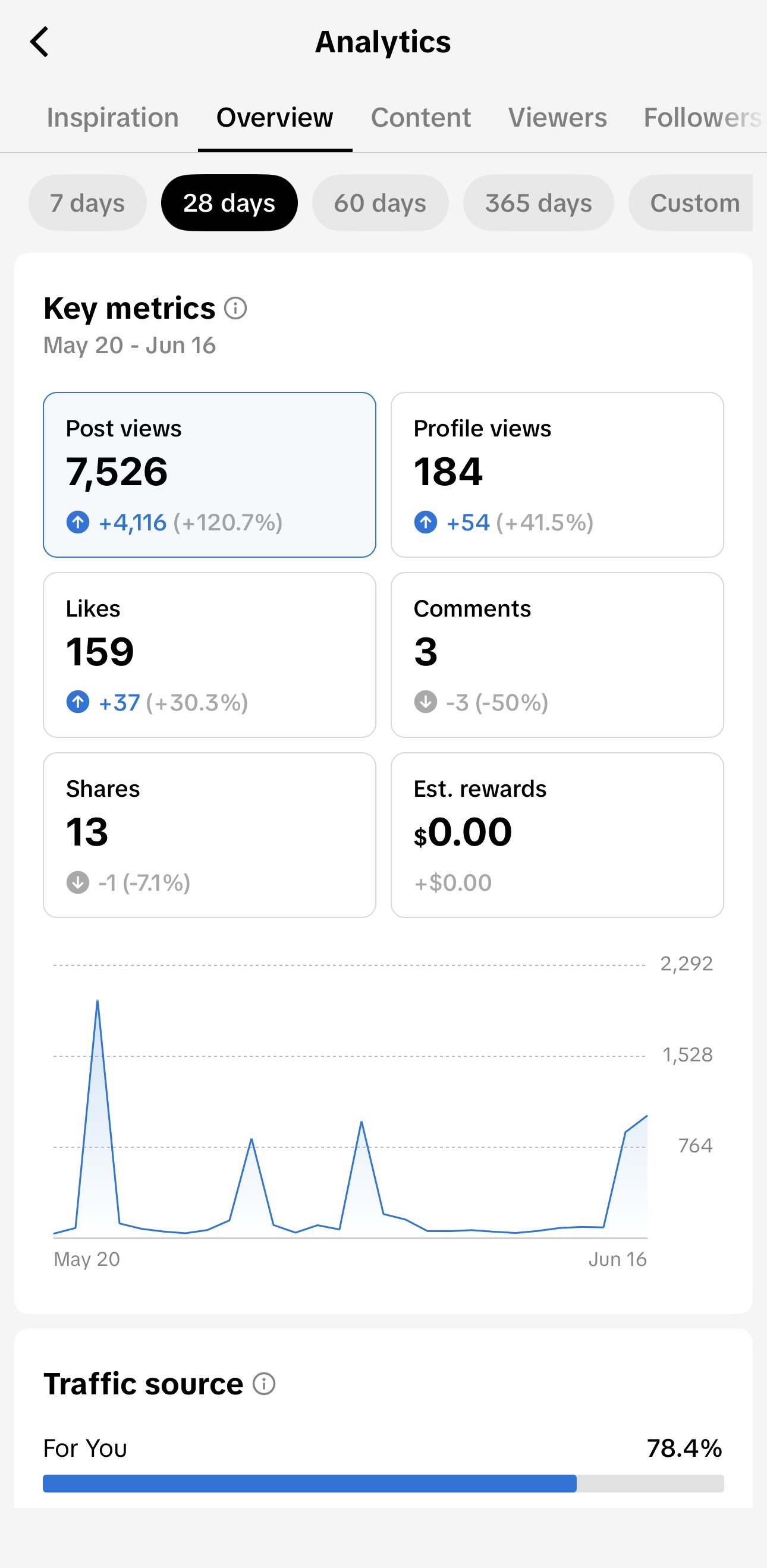Select the Profile views metric card
This screenshot has height=1568, width=767.
pyautogui.click(x=557, y=475)
